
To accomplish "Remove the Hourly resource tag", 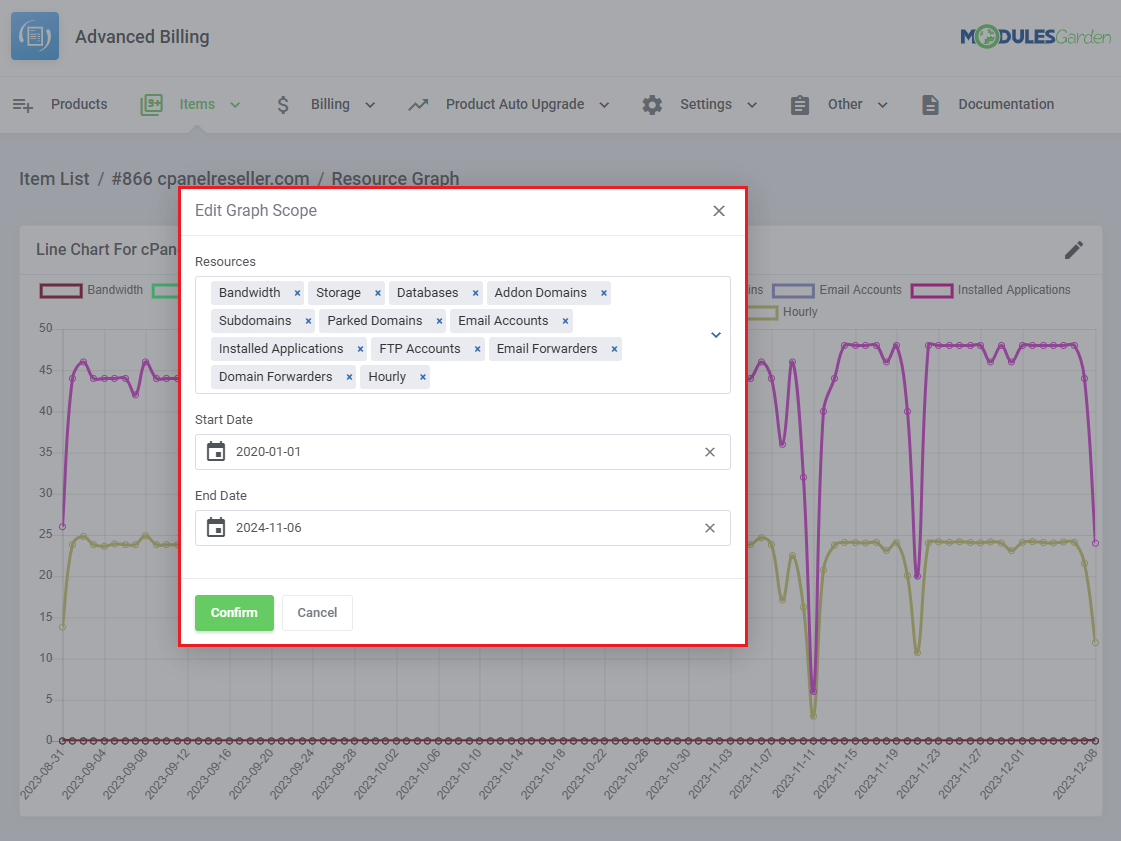I will coord(423,377).
